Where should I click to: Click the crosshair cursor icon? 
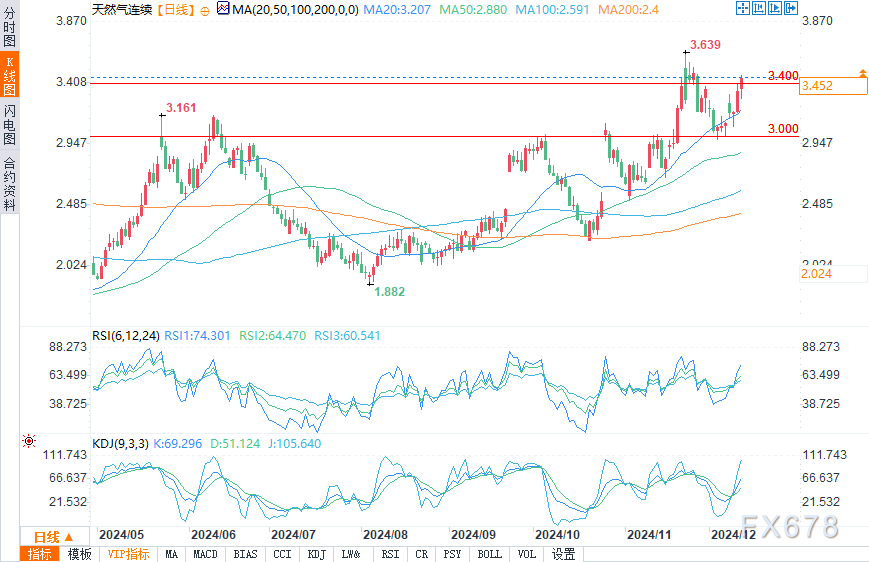click(x=742, y=8)
